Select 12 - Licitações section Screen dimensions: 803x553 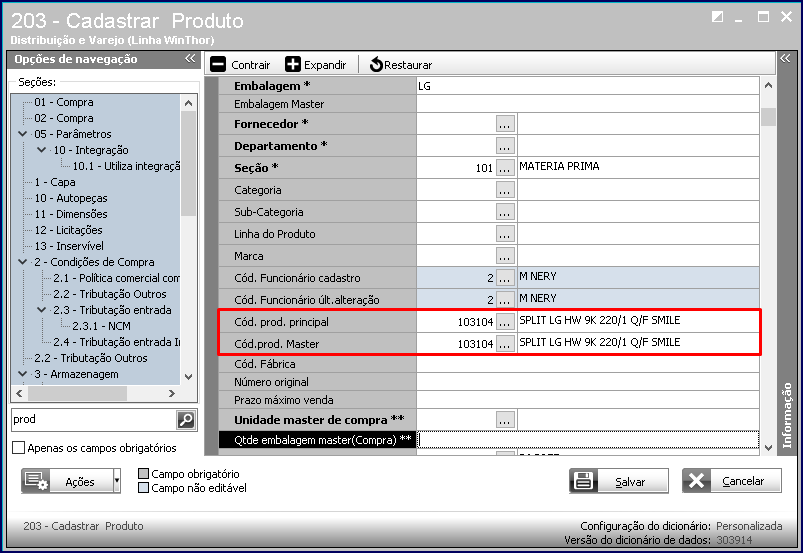[69, 230]
